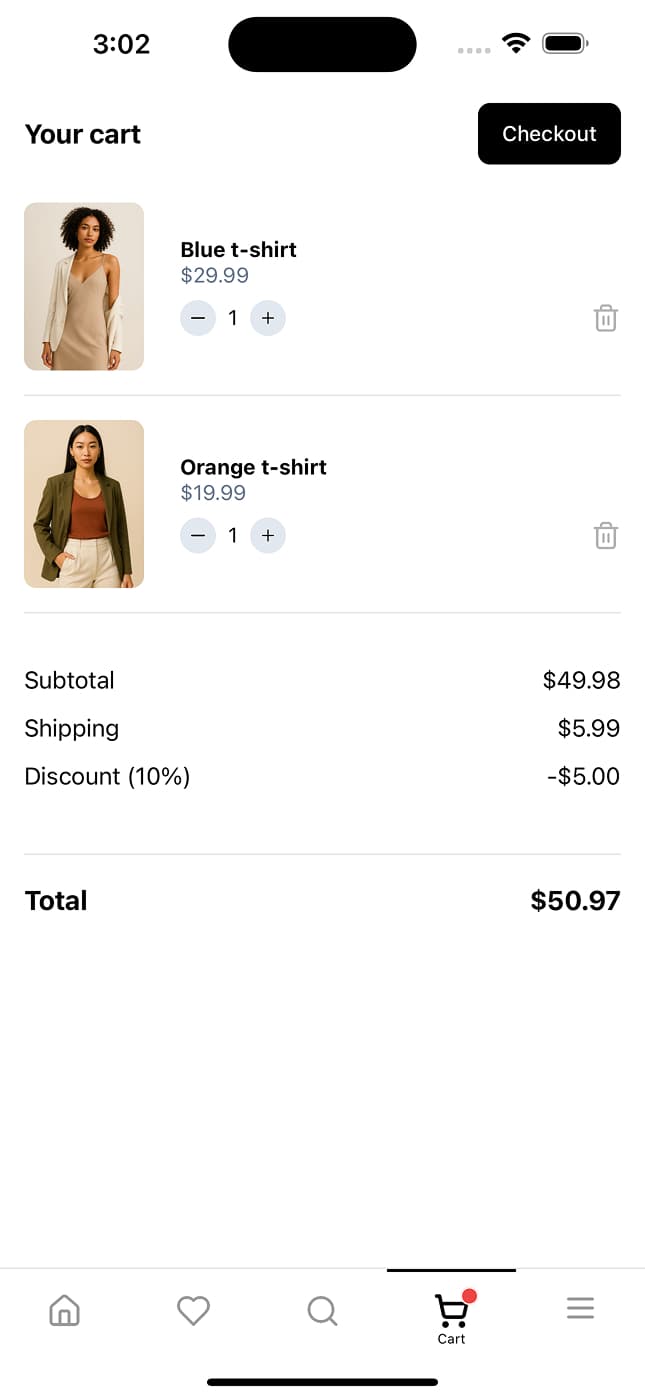Open the Blue t-shirt photo thumbnail
Viewport: 645px width, 1398px height.
click(83, 286)
